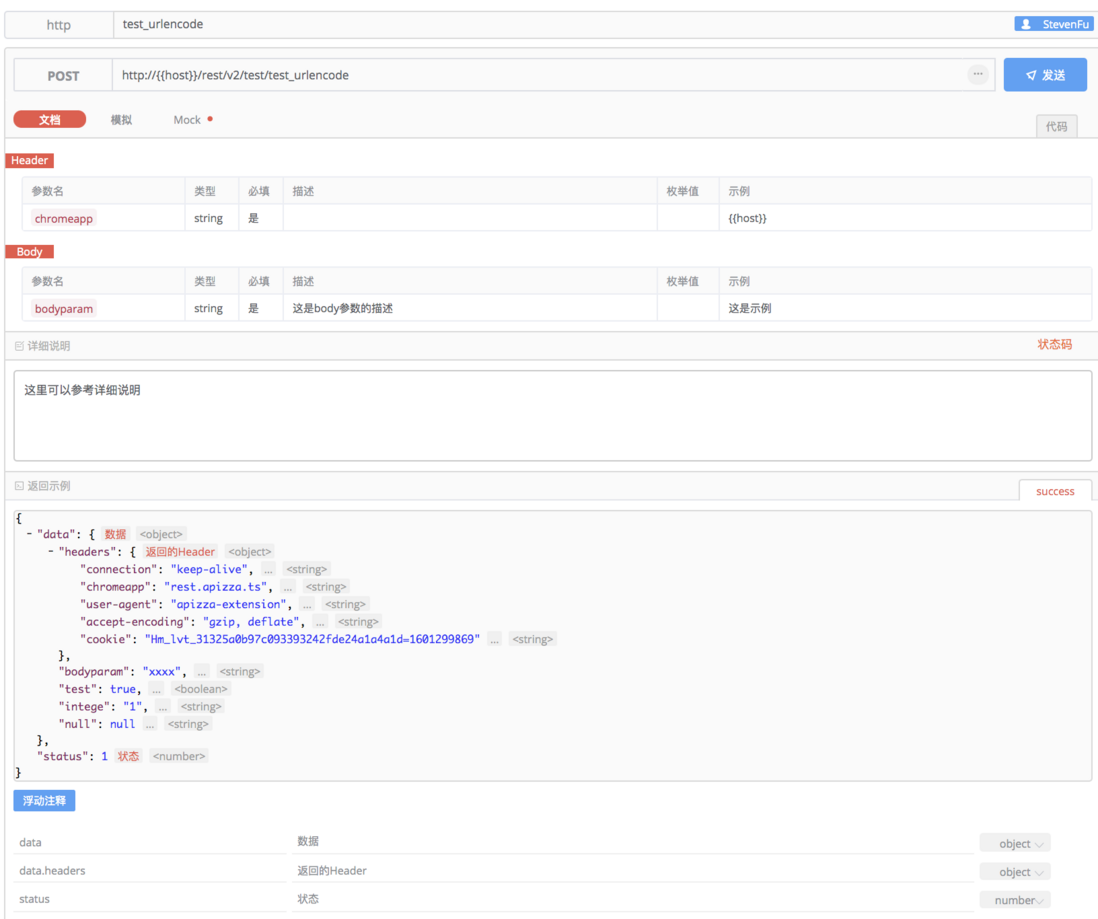Click the ellipsis after "bodyparam" value

point(202,671)
